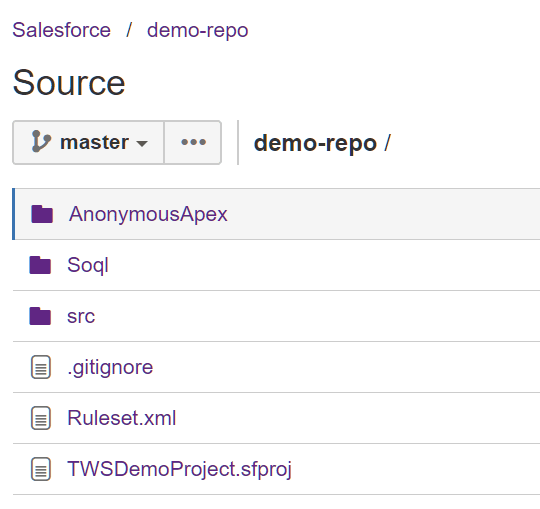540x509 pixels.
Task: Click the AnonymousApex folder icon
Action: [x=42, y=214]
